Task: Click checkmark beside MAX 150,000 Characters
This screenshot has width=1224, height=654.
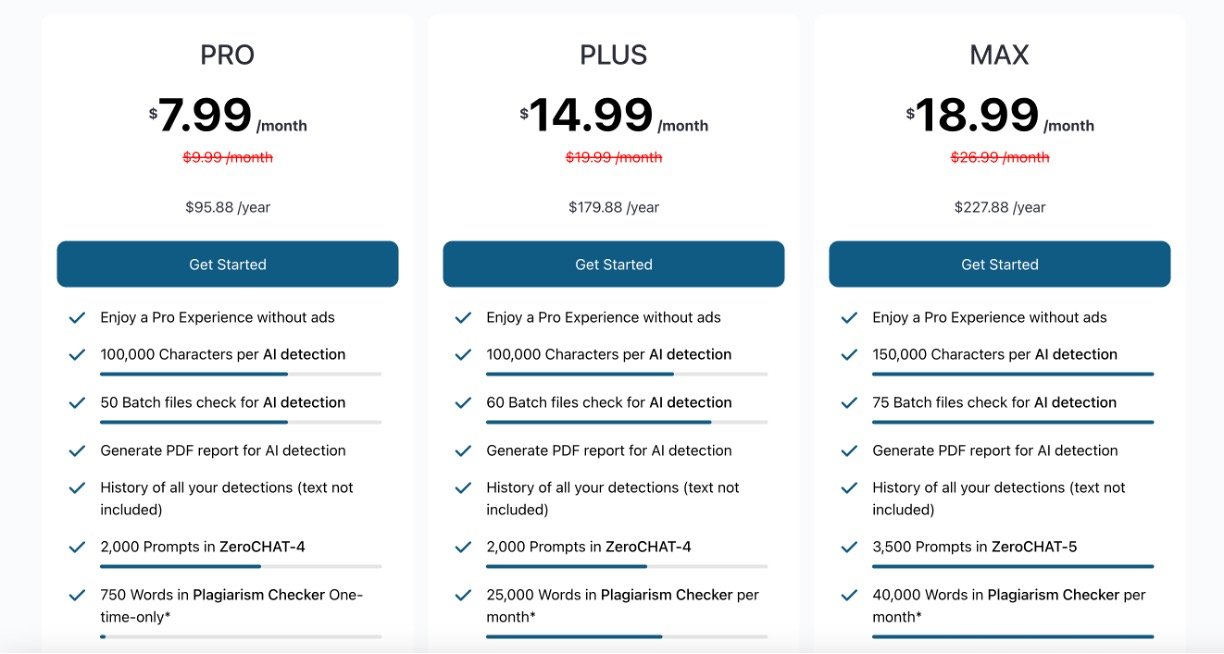Action: (x=848, y=354)
